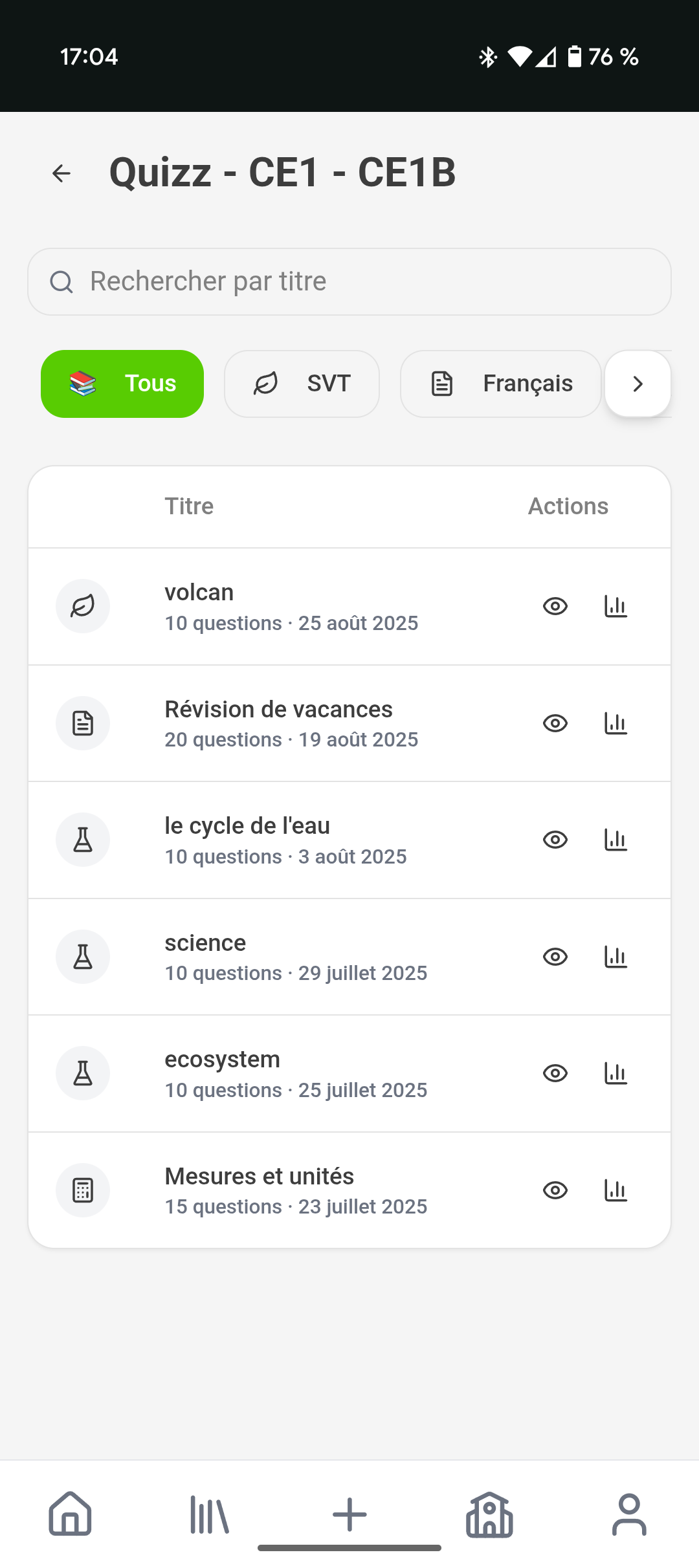The width and height of the screenshot is (699, 1568).
Task: Preview the Mesures et unités quiz
Action: [x=555, y=1190]
